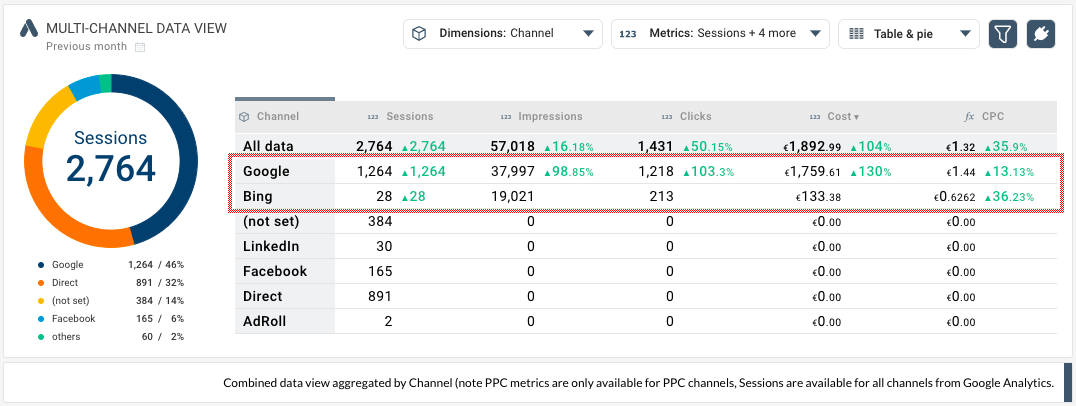Click the 19,021 Bing impressions value
Viewport: 1076px width, 406px height.
(x=513, y=197)
